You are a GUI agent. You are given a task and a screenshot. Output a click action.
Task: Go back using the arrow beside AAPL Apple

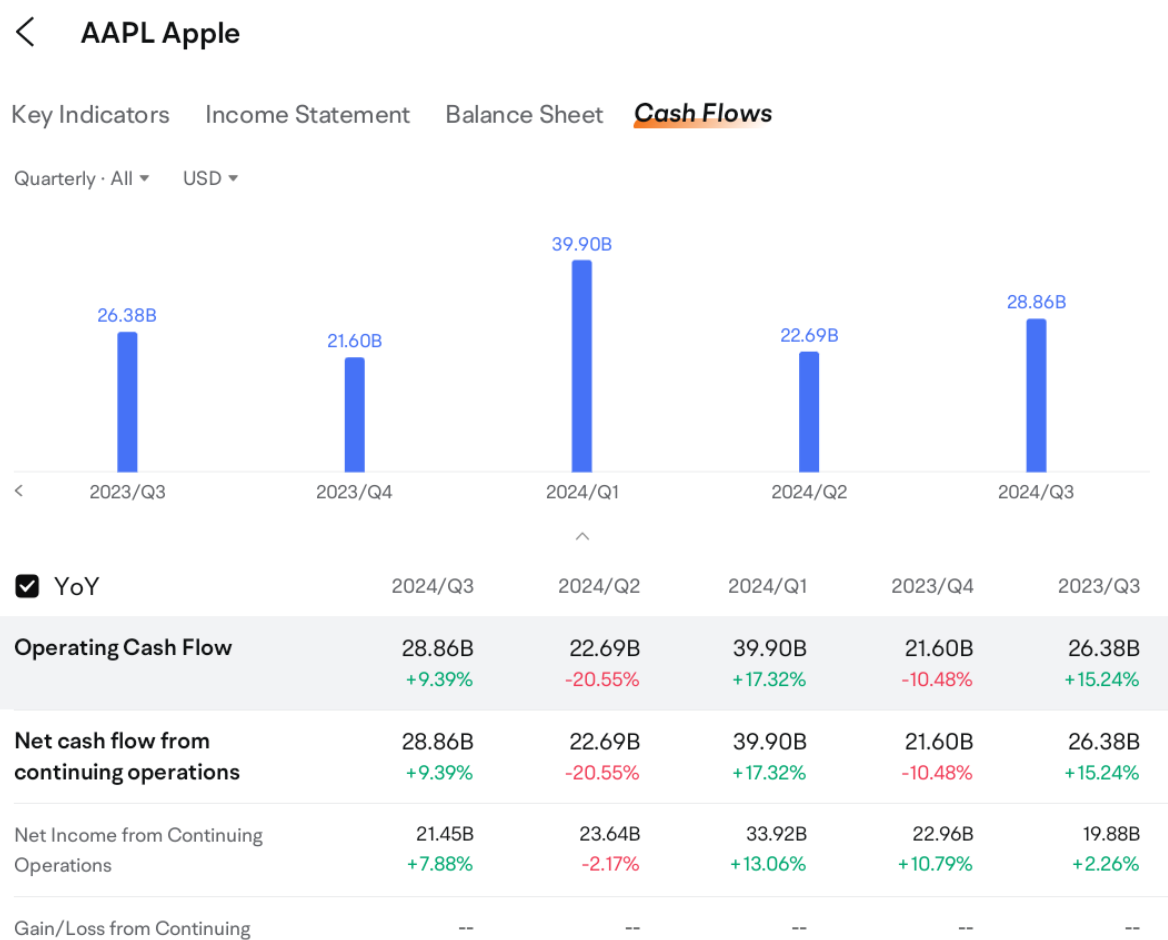(25, 33)
